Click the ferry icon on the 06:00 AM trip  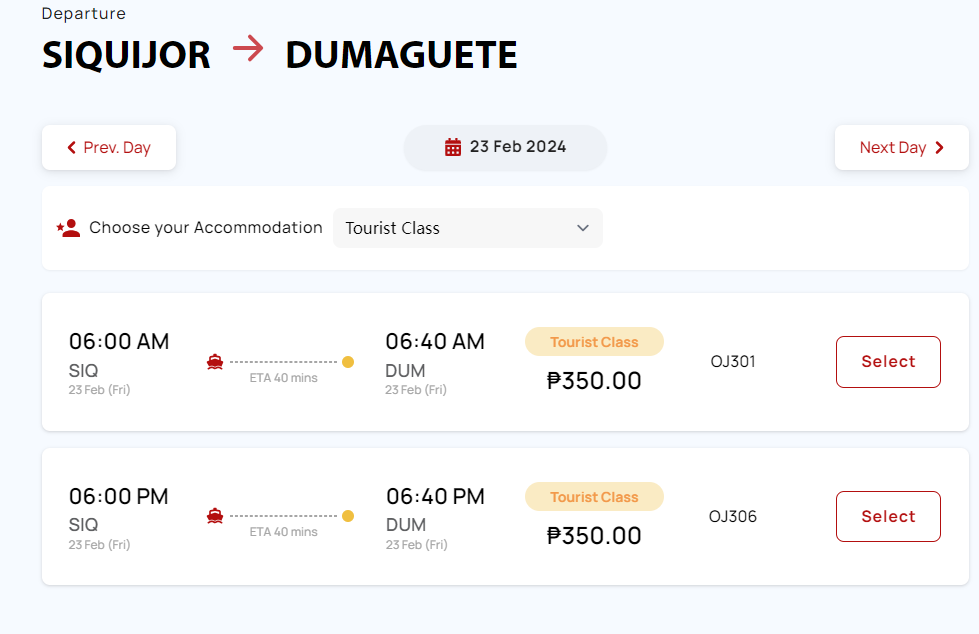215,362
